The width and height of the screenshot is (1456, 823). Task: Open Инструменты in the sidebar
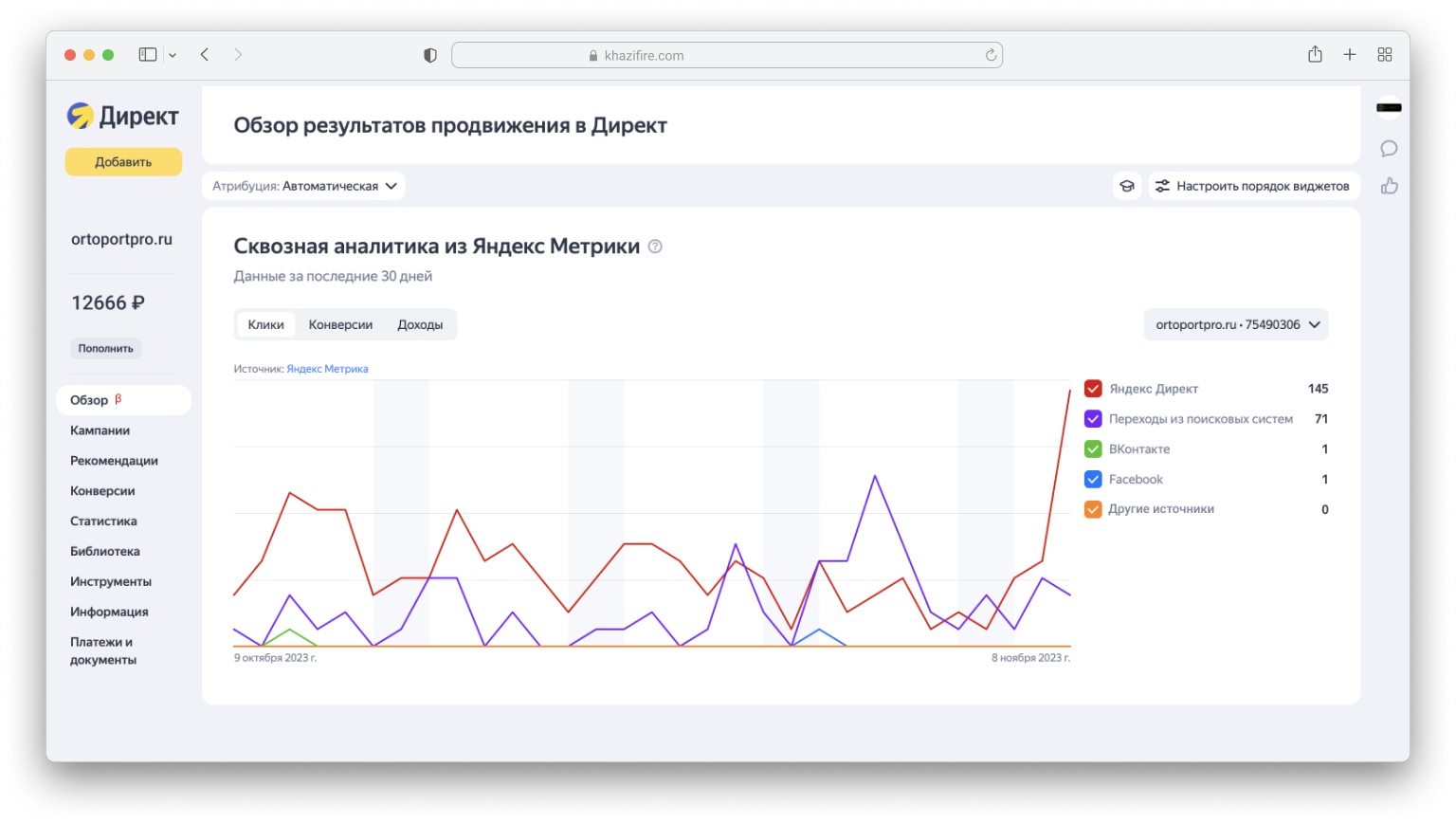tap(111, 582)
